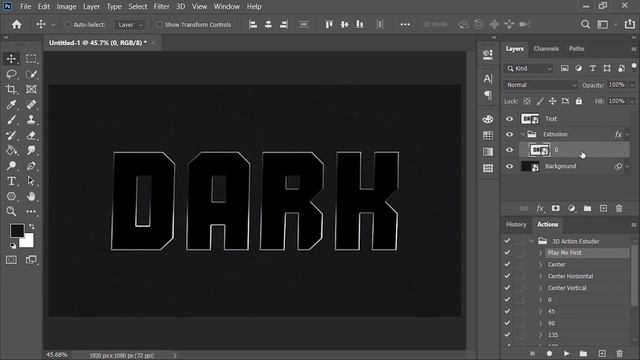The height and width of the screenshot is (360, 640).
Task: Open the Layer menu
Action: [91, 7]
